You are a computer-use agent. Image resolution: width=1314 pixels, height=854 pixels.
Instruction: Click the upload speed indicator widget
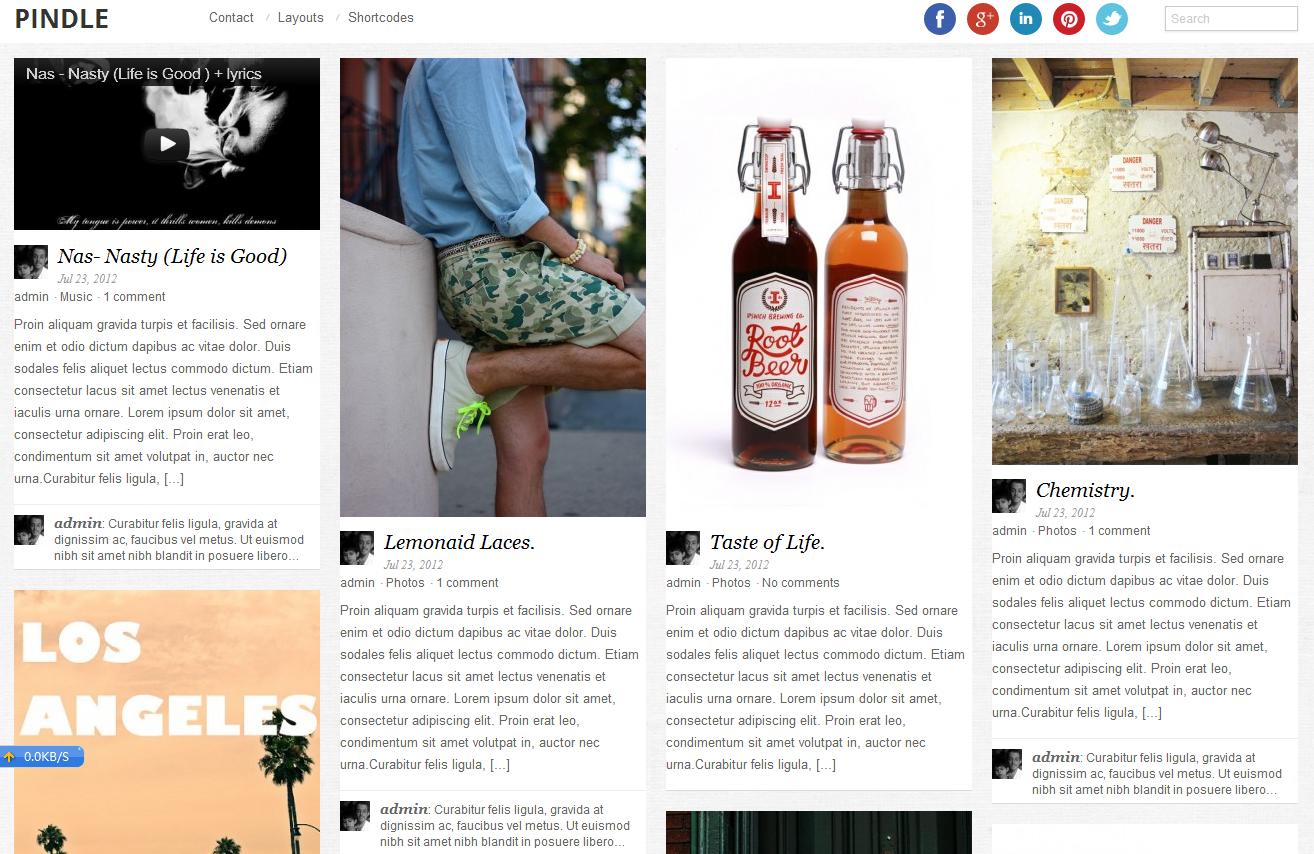pos(42,757)
